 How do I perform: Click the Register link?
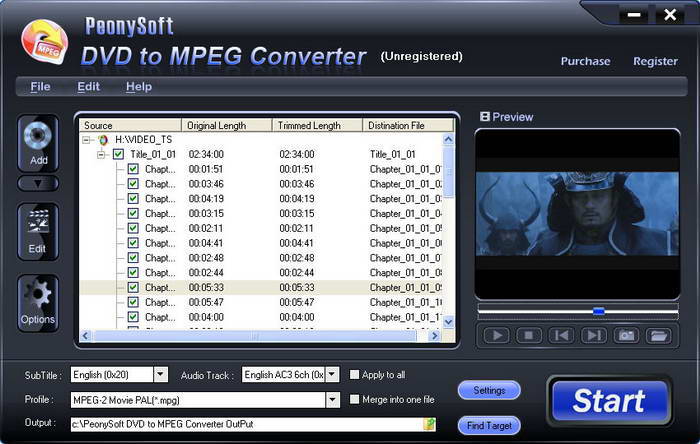(x=655, y=61)
